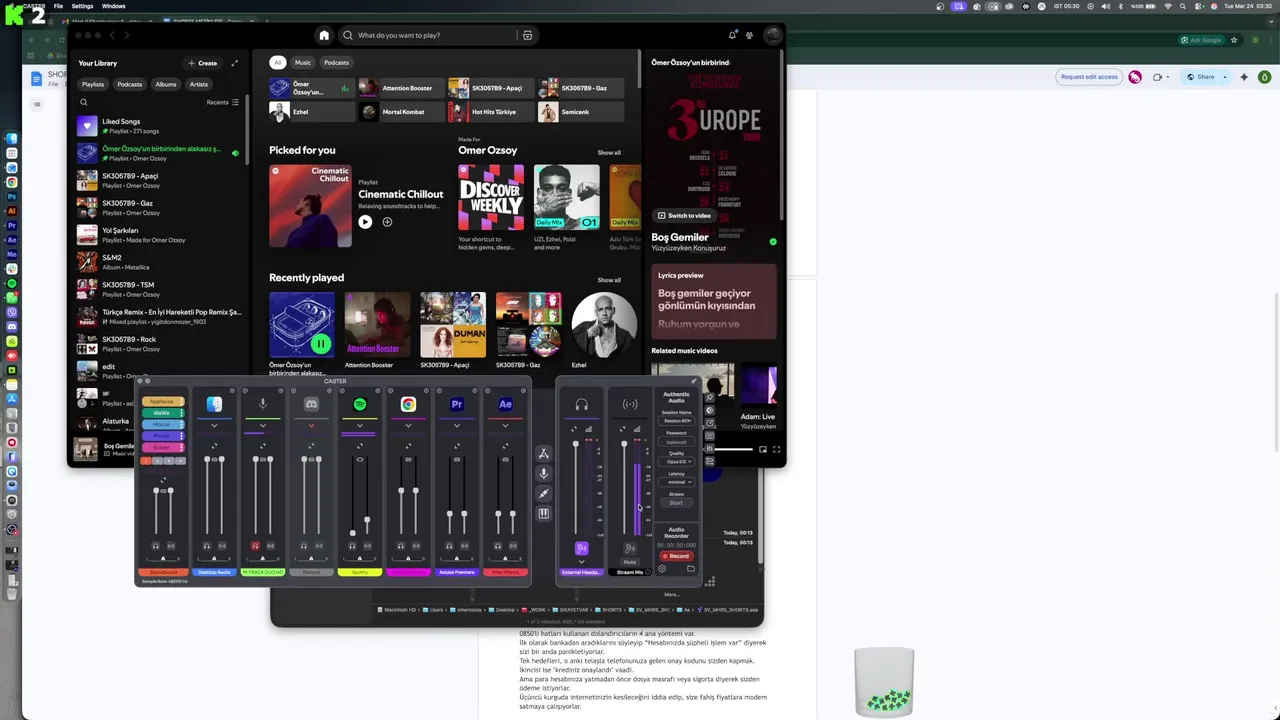
Task: Expand Your Library with the arrows icon
Action: coord(235,63)
